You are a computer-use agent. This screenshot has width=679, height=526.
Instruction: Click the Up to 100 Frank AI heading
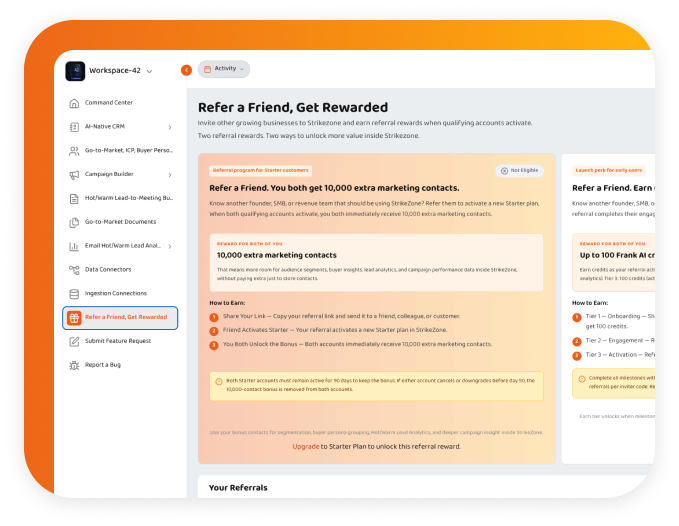point(617,255)
